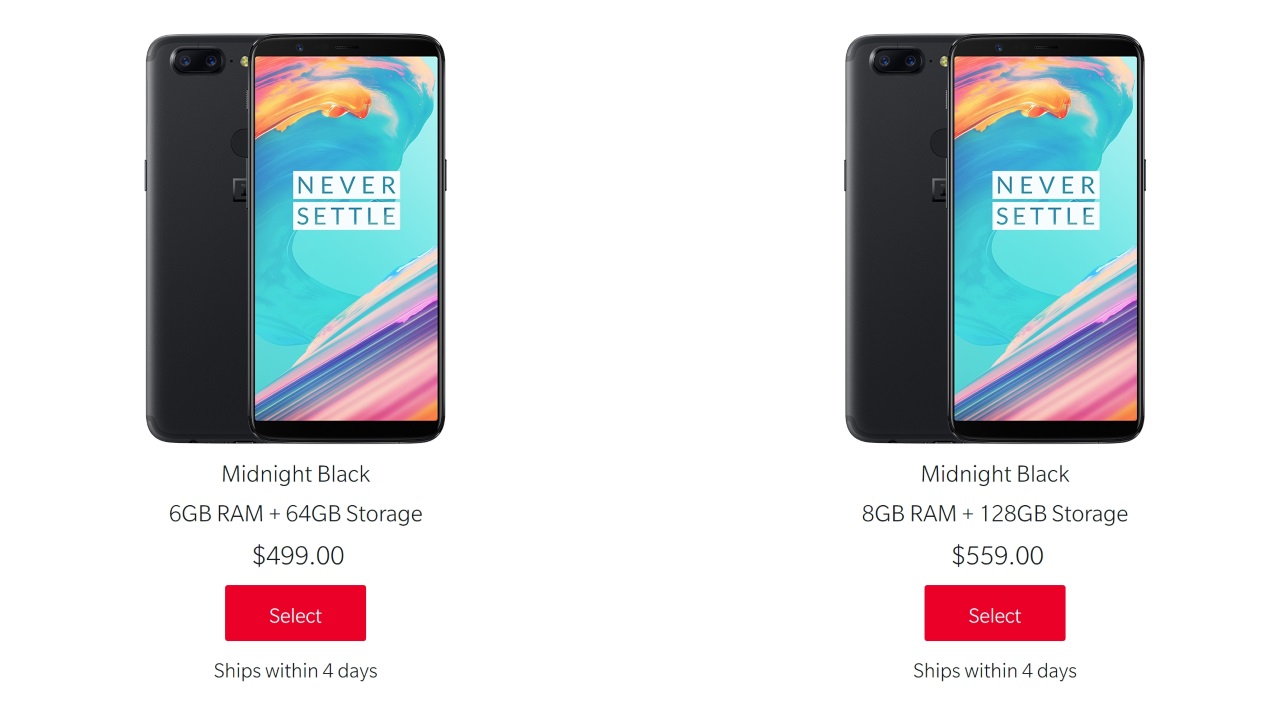The image size is (1280, 720).
Task: Click the yellow camera flash on the 64GB phone
Action: click(246, 61)
